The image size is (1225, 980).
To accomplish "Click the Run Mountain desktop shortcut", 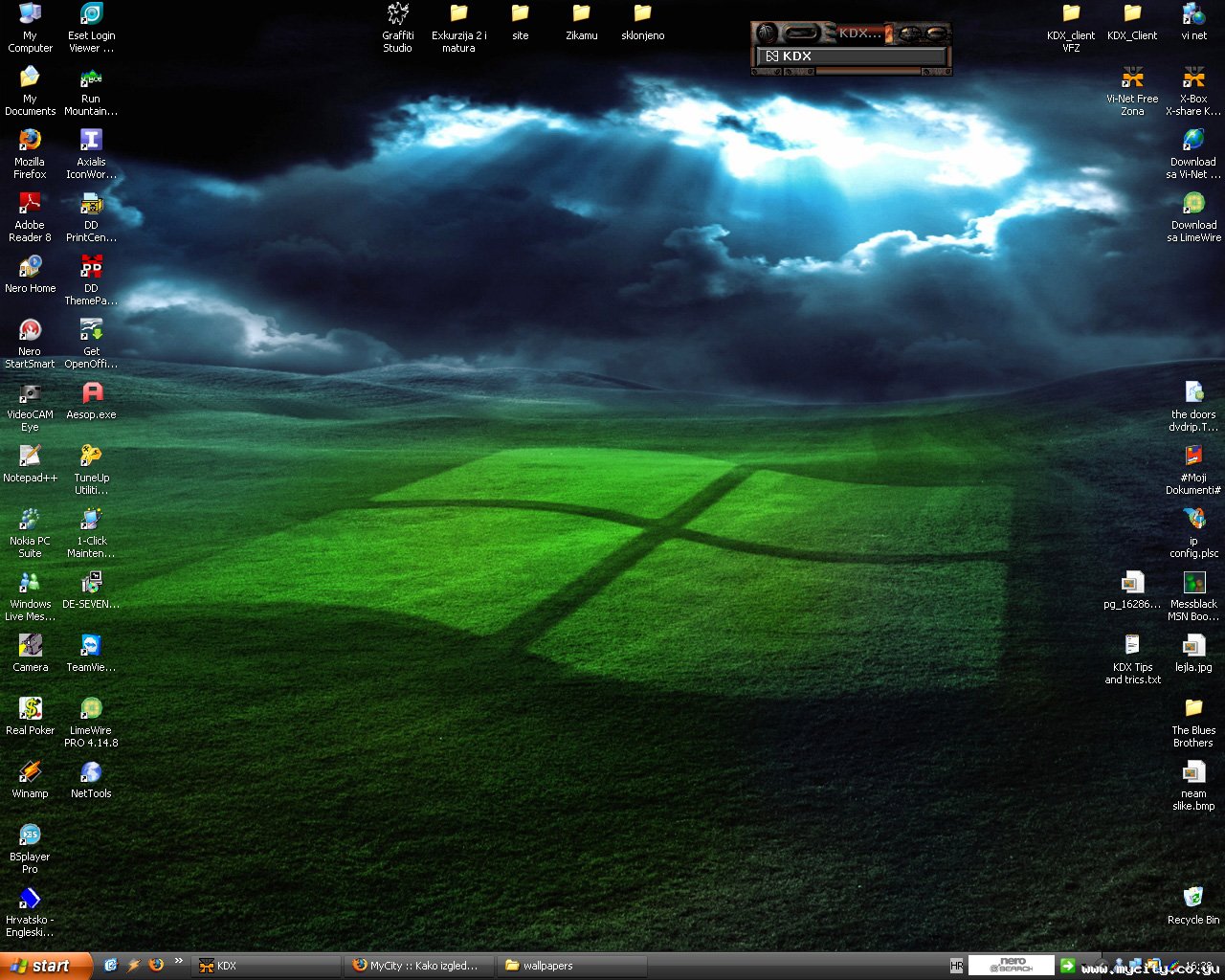I will click(91, 90).
